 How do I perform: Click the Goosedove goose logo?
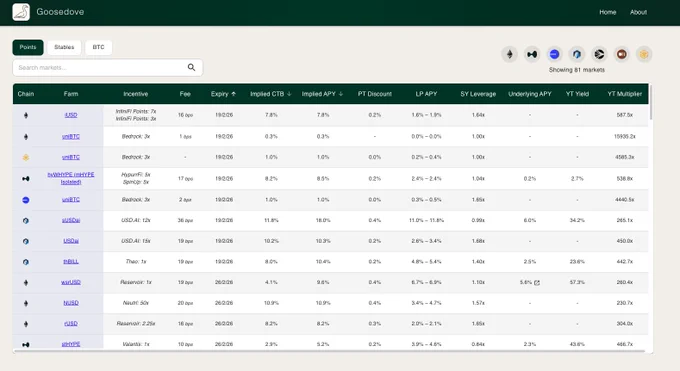tap(21, 12)
